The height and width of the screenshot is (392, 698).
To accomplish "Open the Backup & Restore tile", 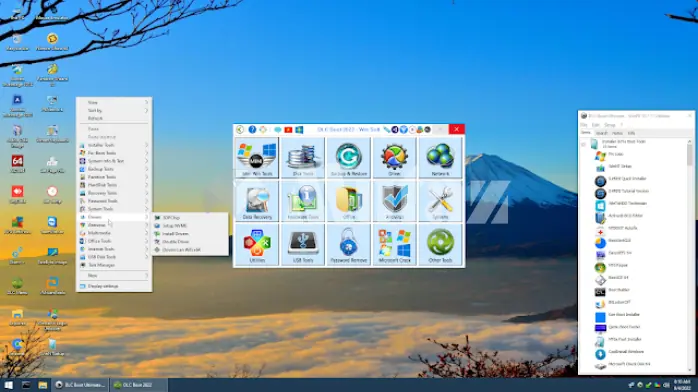I will [349, 158].
